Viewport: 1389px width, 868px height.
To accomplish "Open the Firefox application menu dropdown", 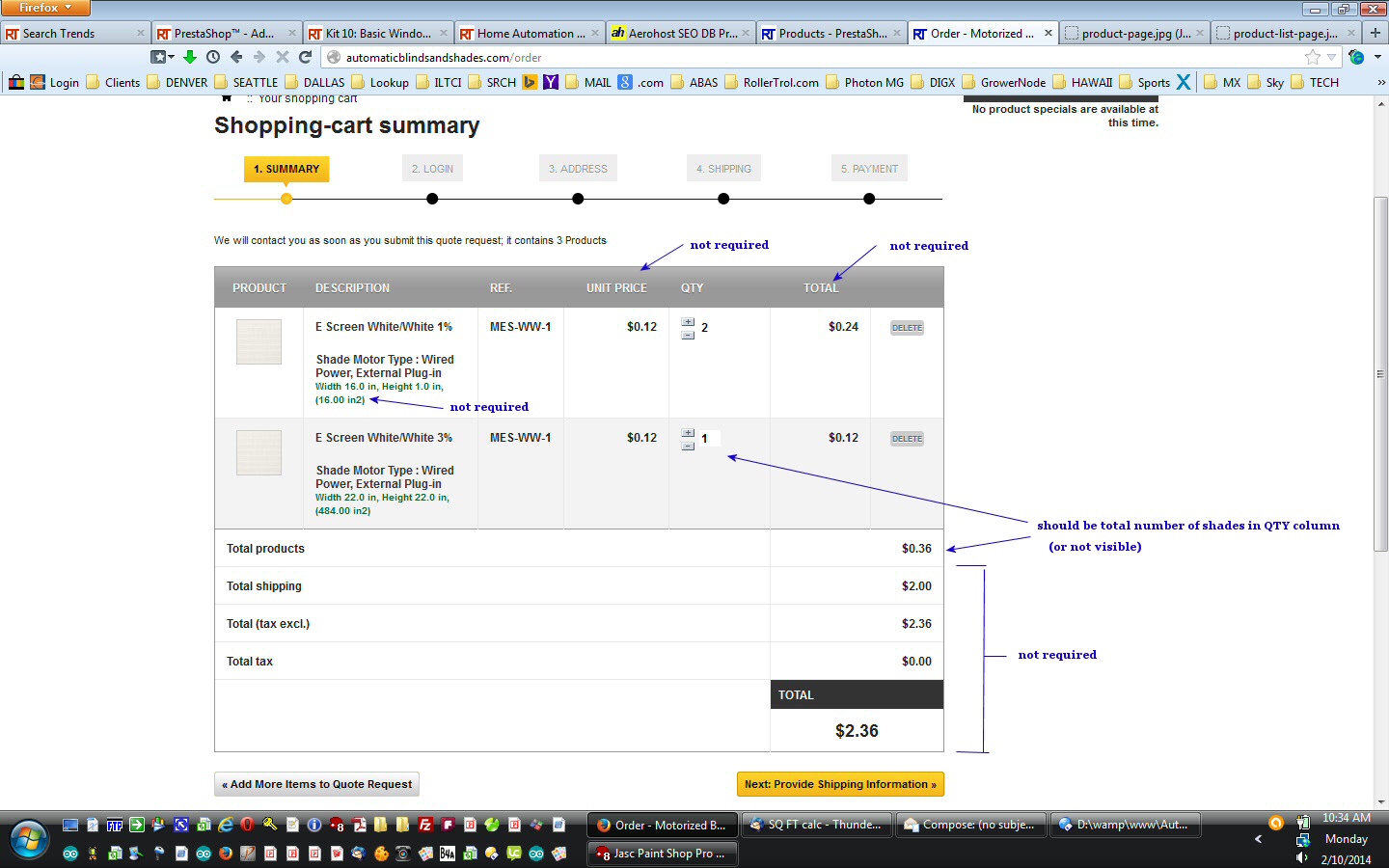I will (44, 8).
